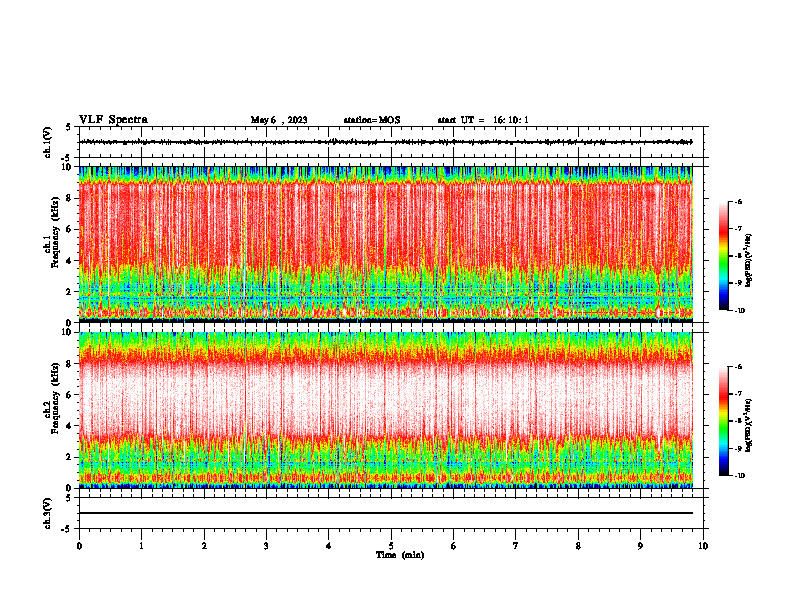Click time axis tick label "2"
The image size is (792, 612).
[204, 546]
